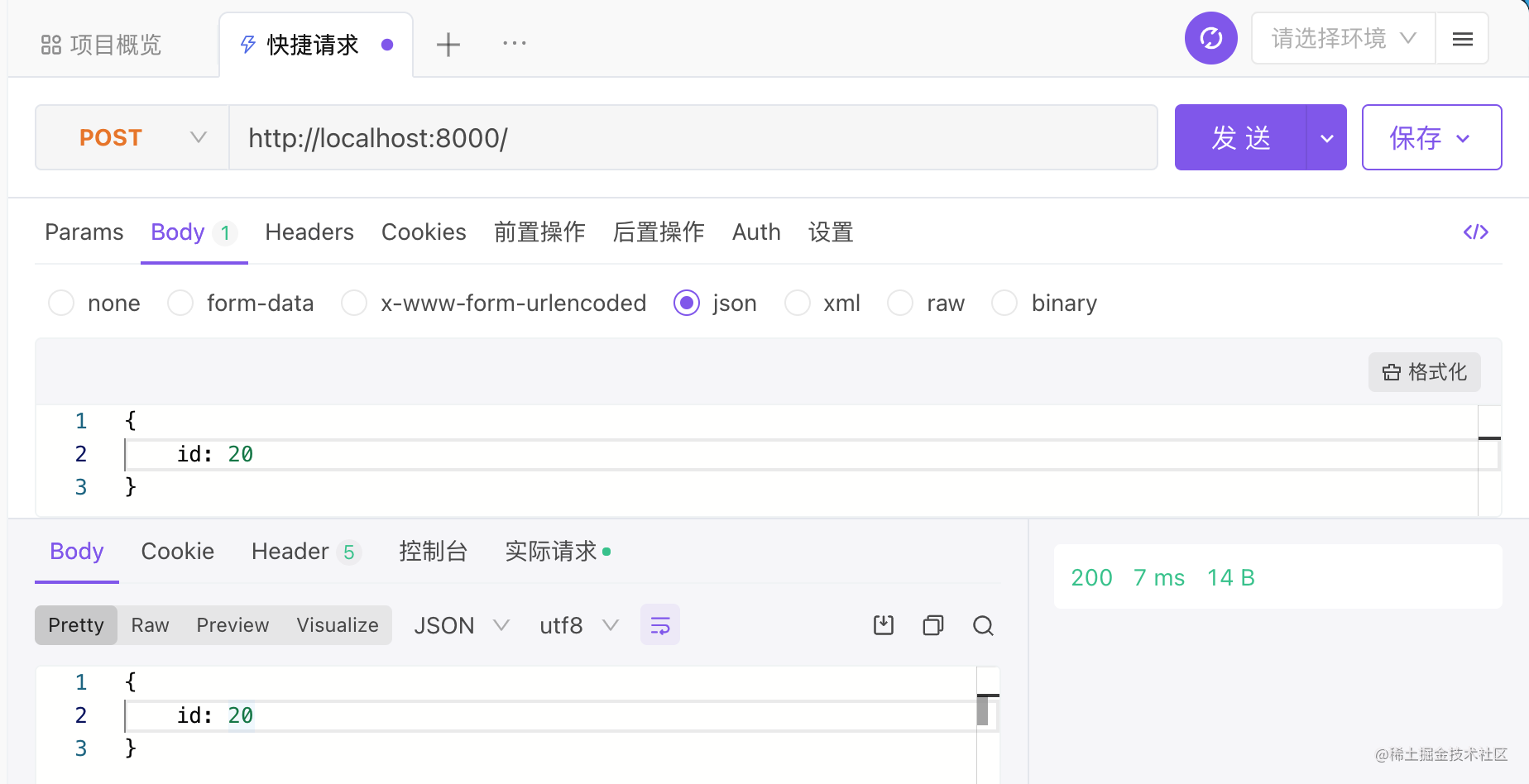Open the project overview panel
The height and width of the screenshot is (784, 1529).
(x=99, y=45)
